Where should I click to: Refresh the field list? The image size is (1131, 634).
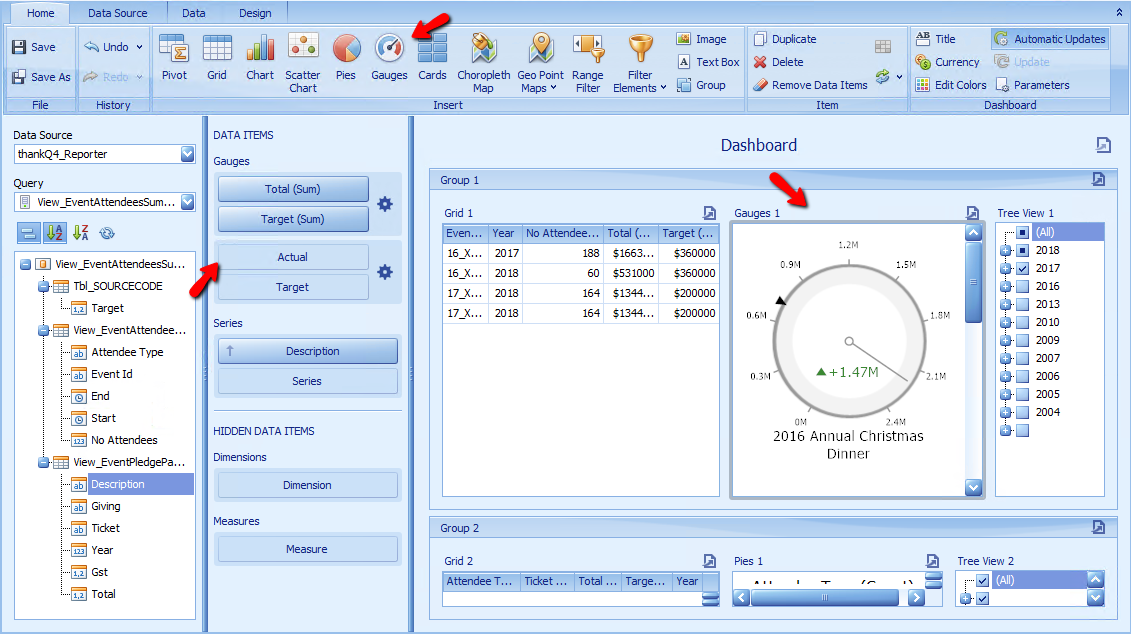107,233
